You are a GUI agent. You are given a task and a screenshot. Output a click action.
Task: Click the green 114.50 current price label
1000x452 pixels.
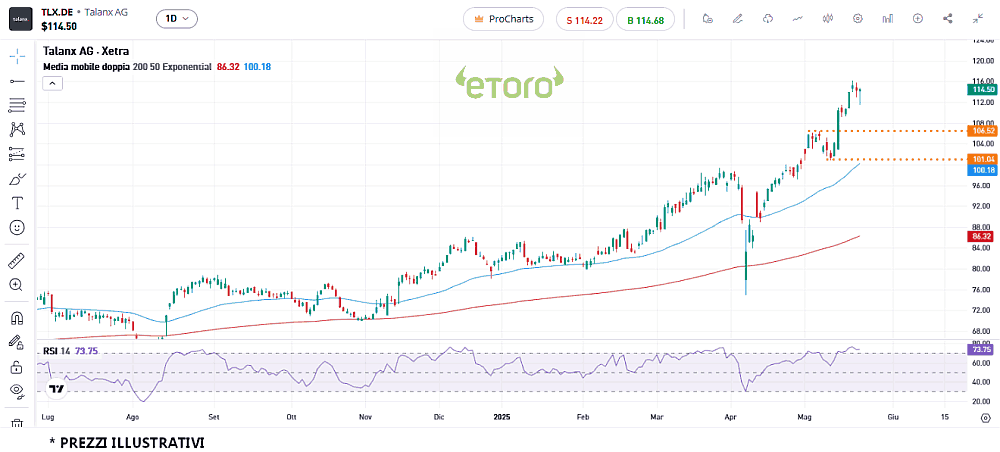(x=982, y=91)
